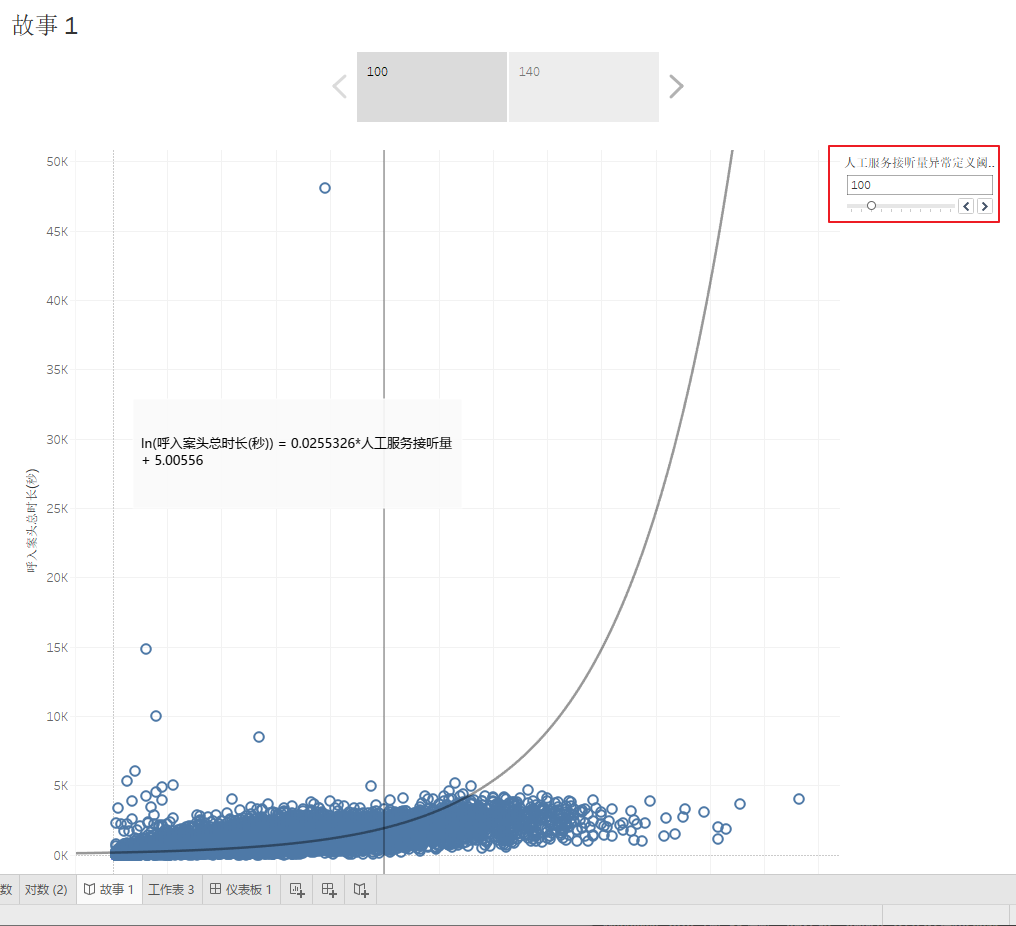Click the outlier point near 48K
The width and height of the screenshot is (1016, 926).
click(325, 188)
